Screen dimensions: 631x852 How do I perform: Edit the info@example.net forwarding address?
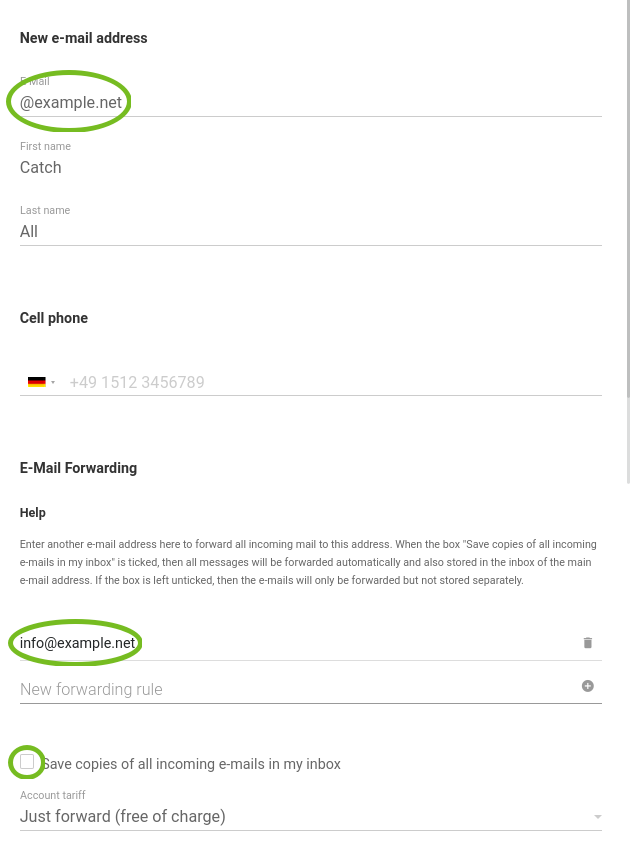pos(299,643)
